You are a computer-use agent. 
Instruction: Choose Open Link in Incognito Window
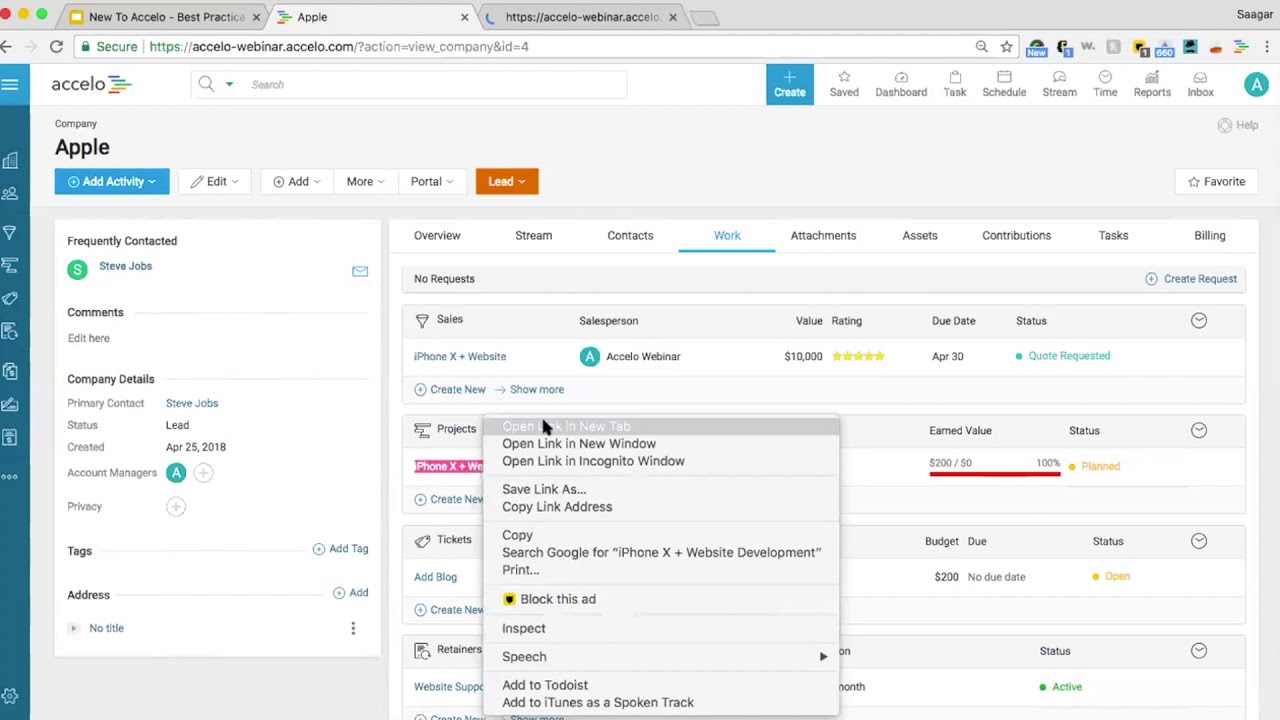click(x=593, y=461)
